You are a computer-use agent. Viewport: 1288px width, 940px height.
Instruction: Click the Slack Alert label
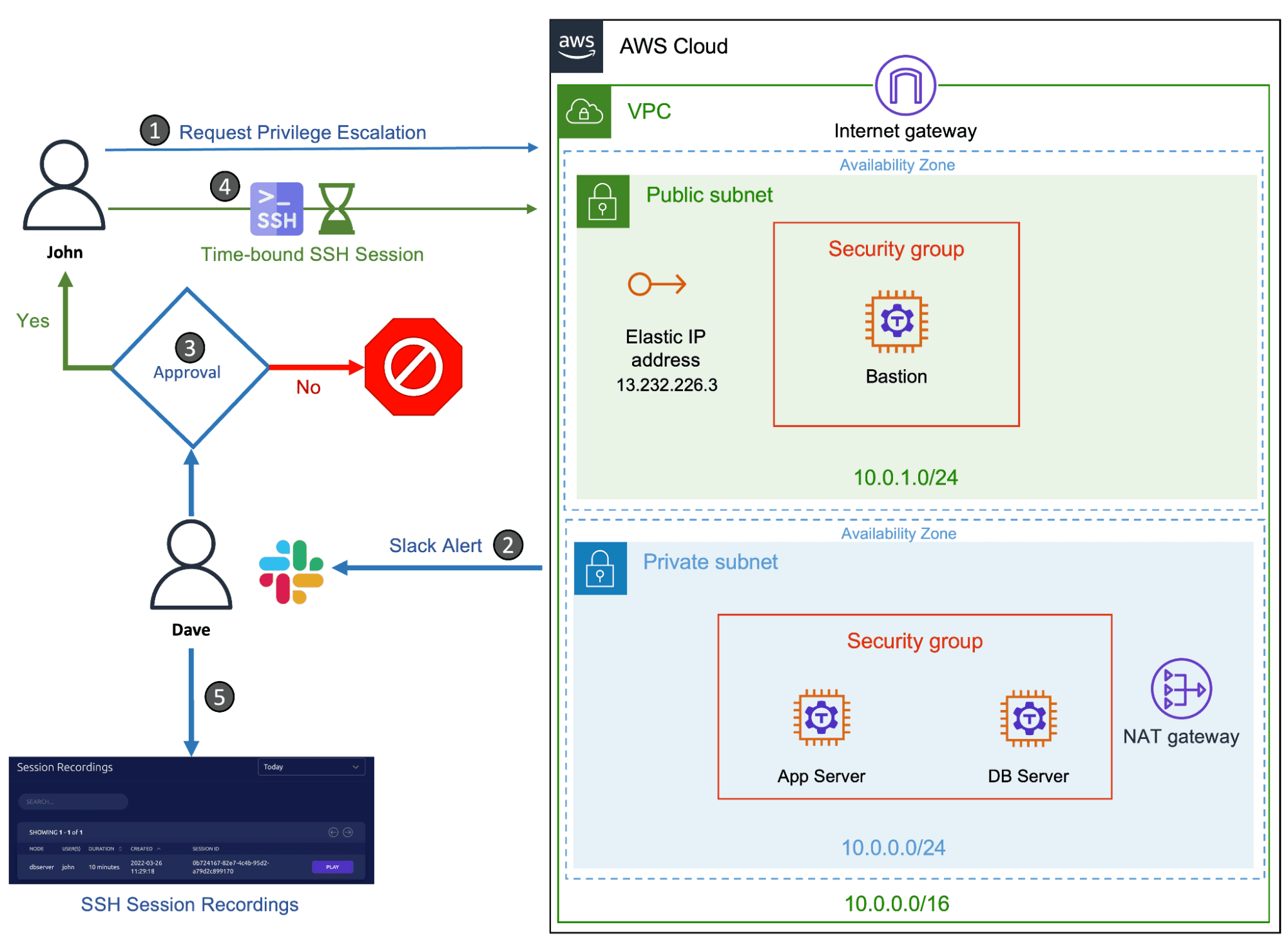tap(435, 546)
